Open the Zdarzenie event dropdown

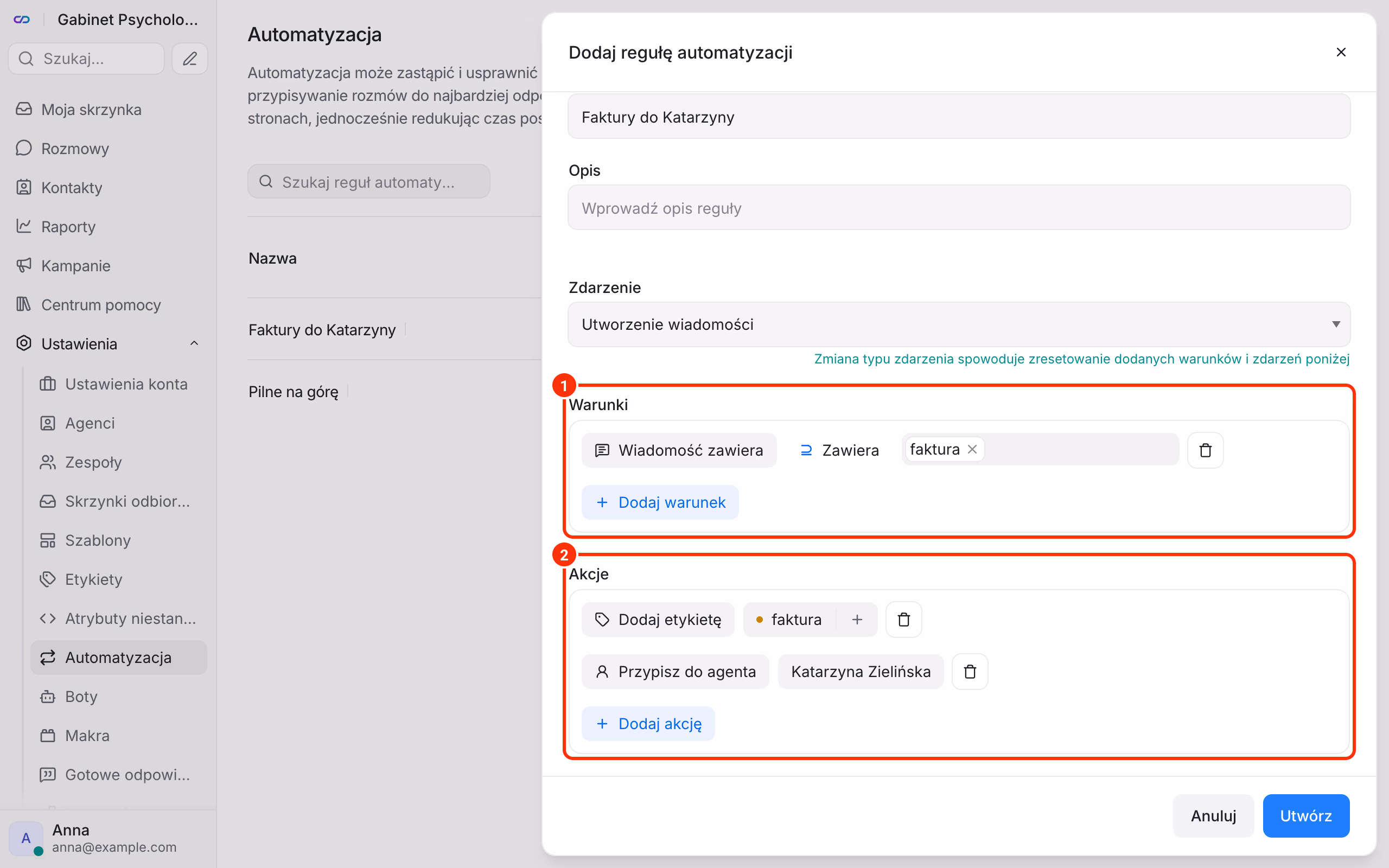click(959, 324)
